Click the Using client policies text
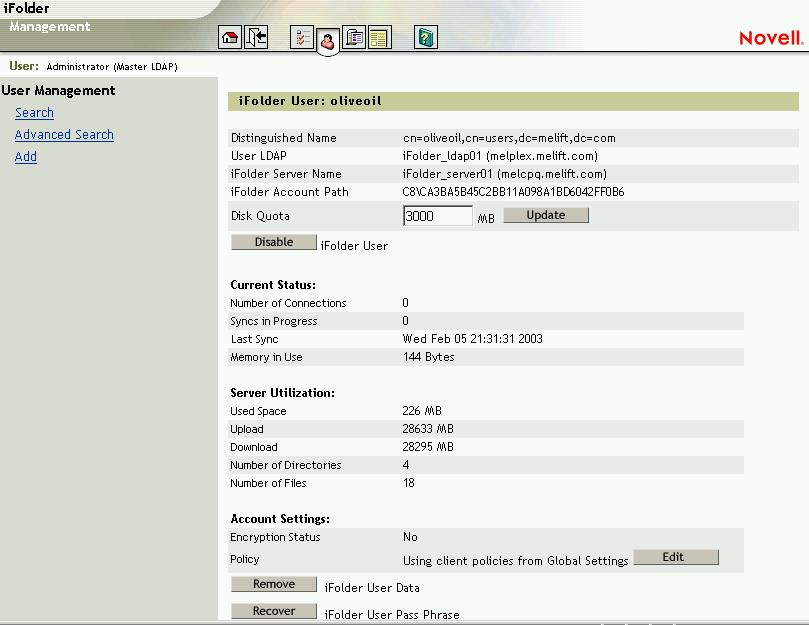The width and height of the screenshot is (809, 625). pyautogui.click(x=515, y=561)
